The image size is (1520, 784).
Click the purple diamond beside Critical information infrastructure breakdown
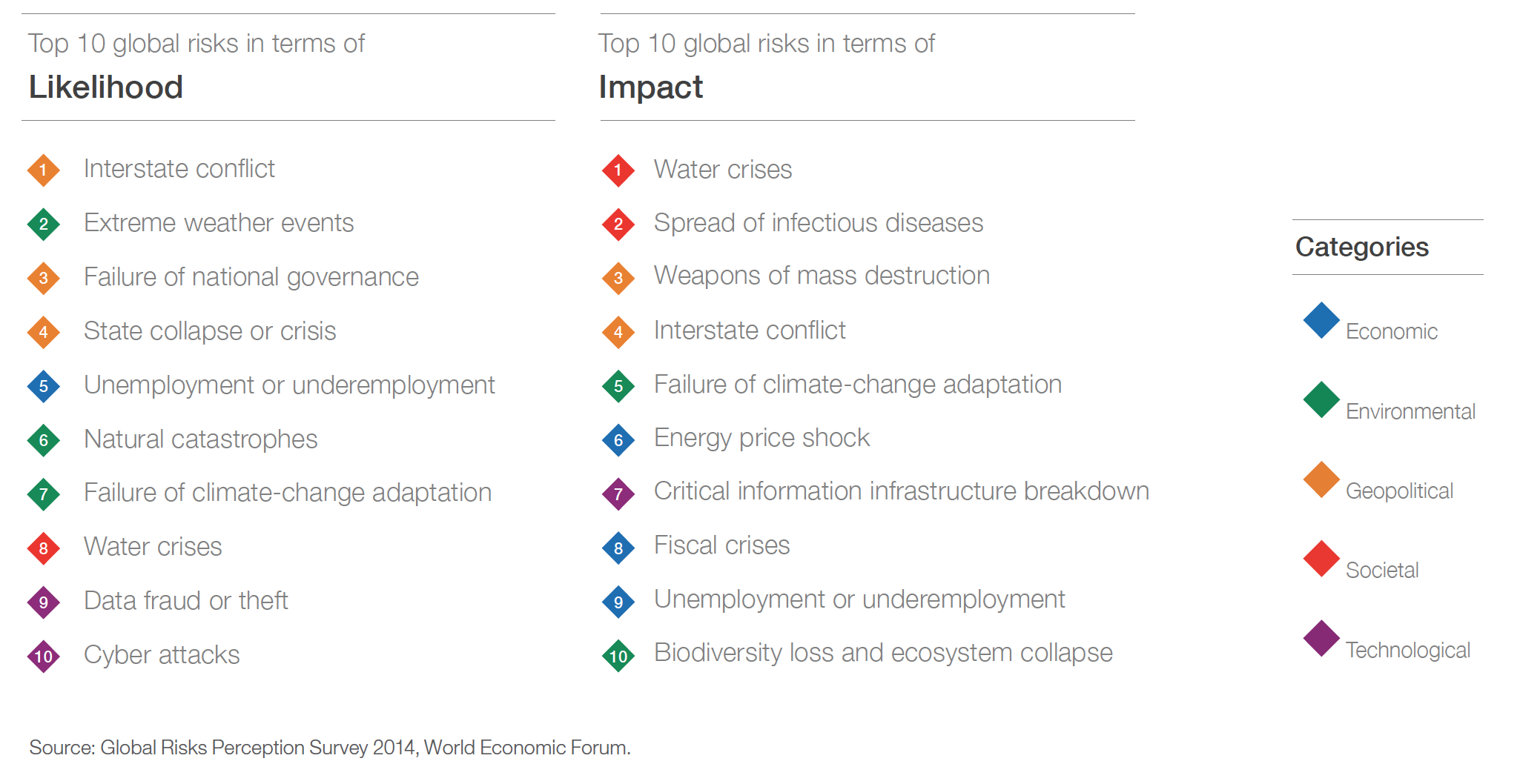(x=618, y=494)
